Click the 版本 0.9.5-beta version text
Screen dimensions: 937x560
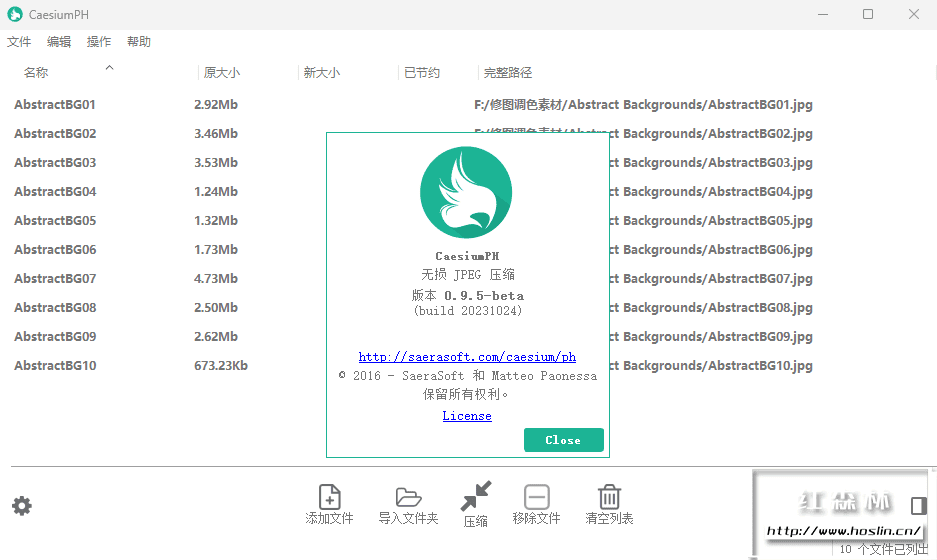467,295
